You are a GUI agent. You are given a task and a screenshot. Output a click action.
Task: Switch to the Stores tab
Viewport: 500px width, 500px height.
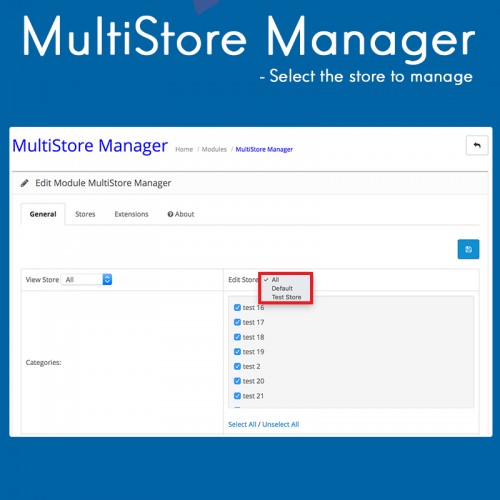[x=85, y=214]
